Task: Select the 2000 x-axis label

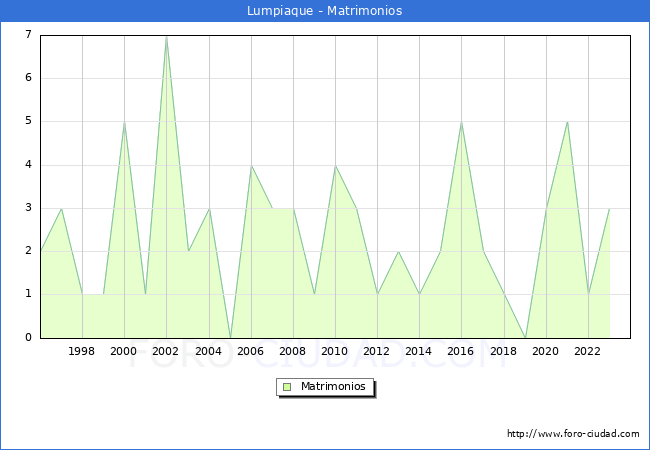Action: coord(124,351)
